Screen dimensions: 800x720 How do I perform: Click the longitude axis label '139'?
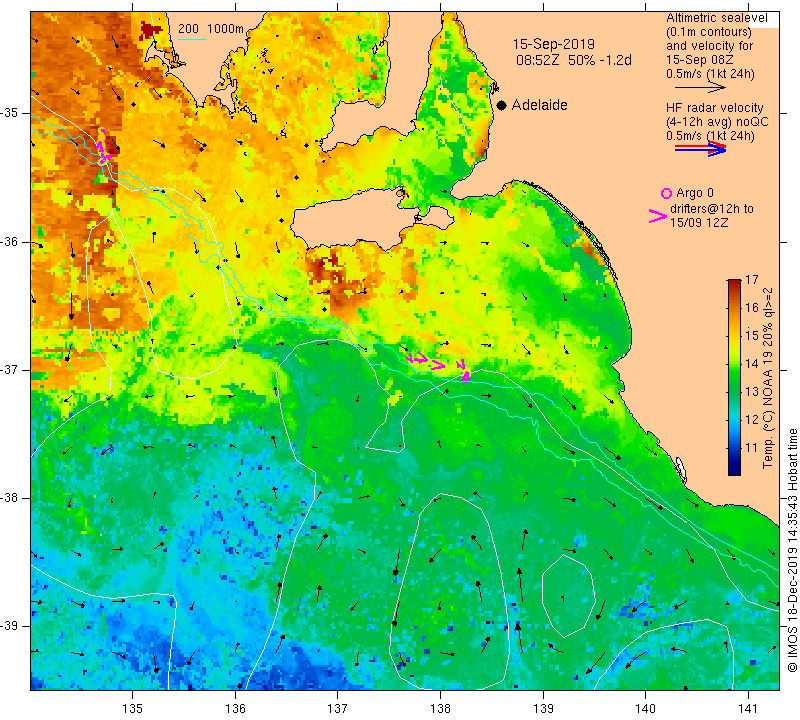[x=543, y=709]
